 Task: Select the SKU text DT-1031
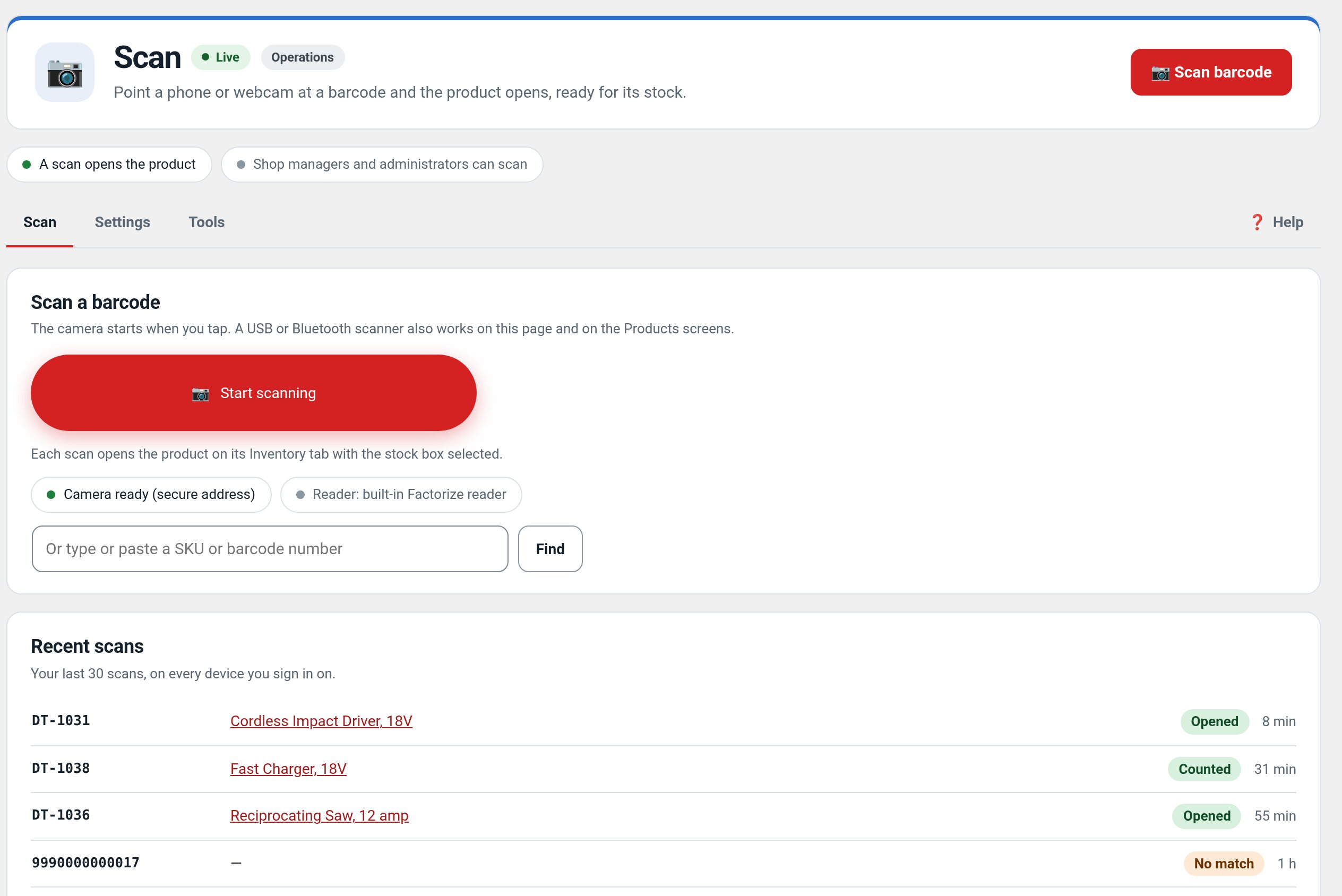click(x=61, y=721)
